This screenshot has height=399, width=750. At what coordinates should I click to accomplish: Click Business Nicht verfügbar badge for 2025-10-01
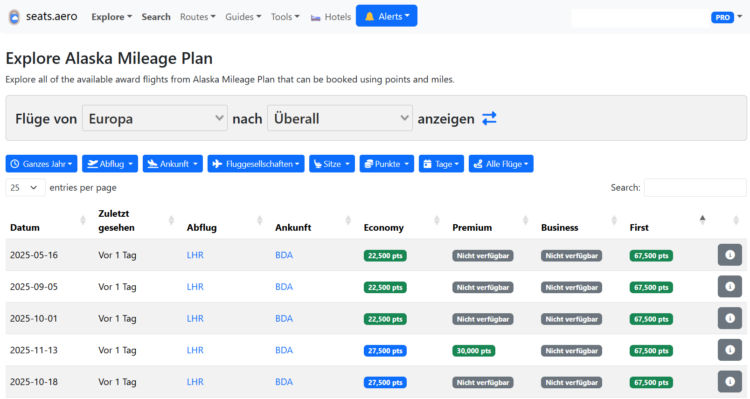click(x=572, y=319)
